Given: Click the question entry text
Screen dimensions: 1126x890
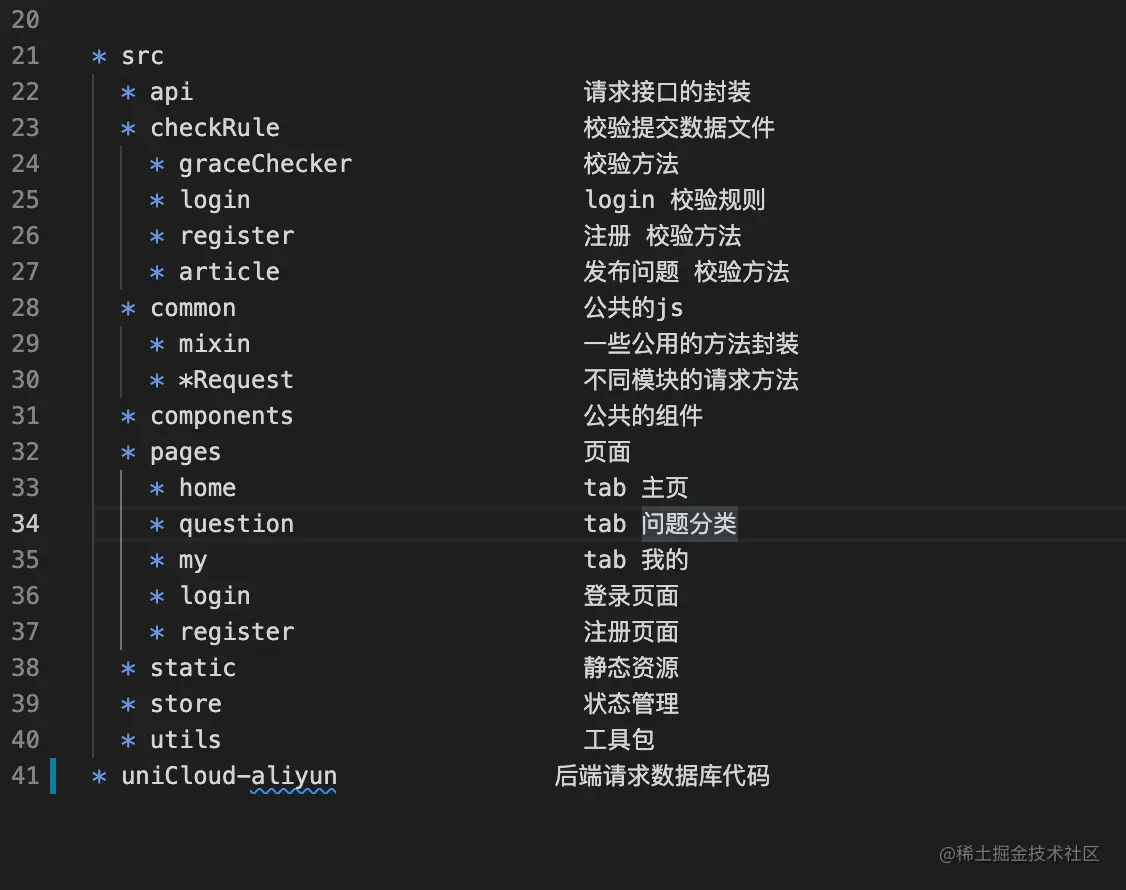Looking at the screenshot, I should [x=236, y=524].
